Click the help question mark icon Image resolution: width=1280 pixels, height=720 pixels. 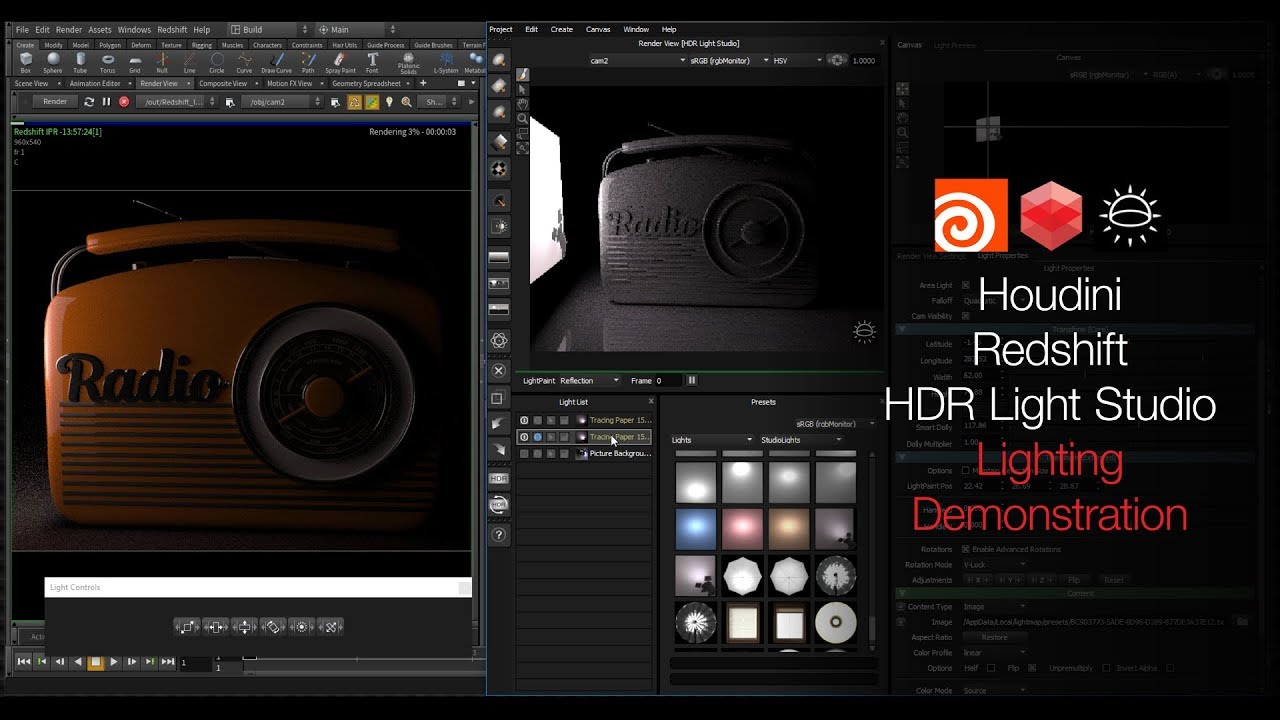coord(498,535)
